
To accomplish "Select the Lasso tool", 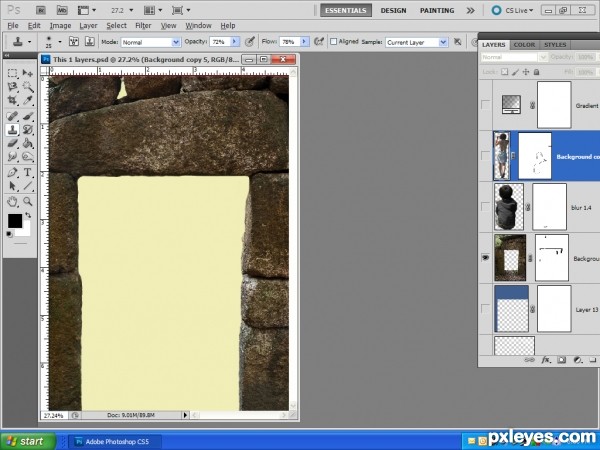I will click(12, 86).
